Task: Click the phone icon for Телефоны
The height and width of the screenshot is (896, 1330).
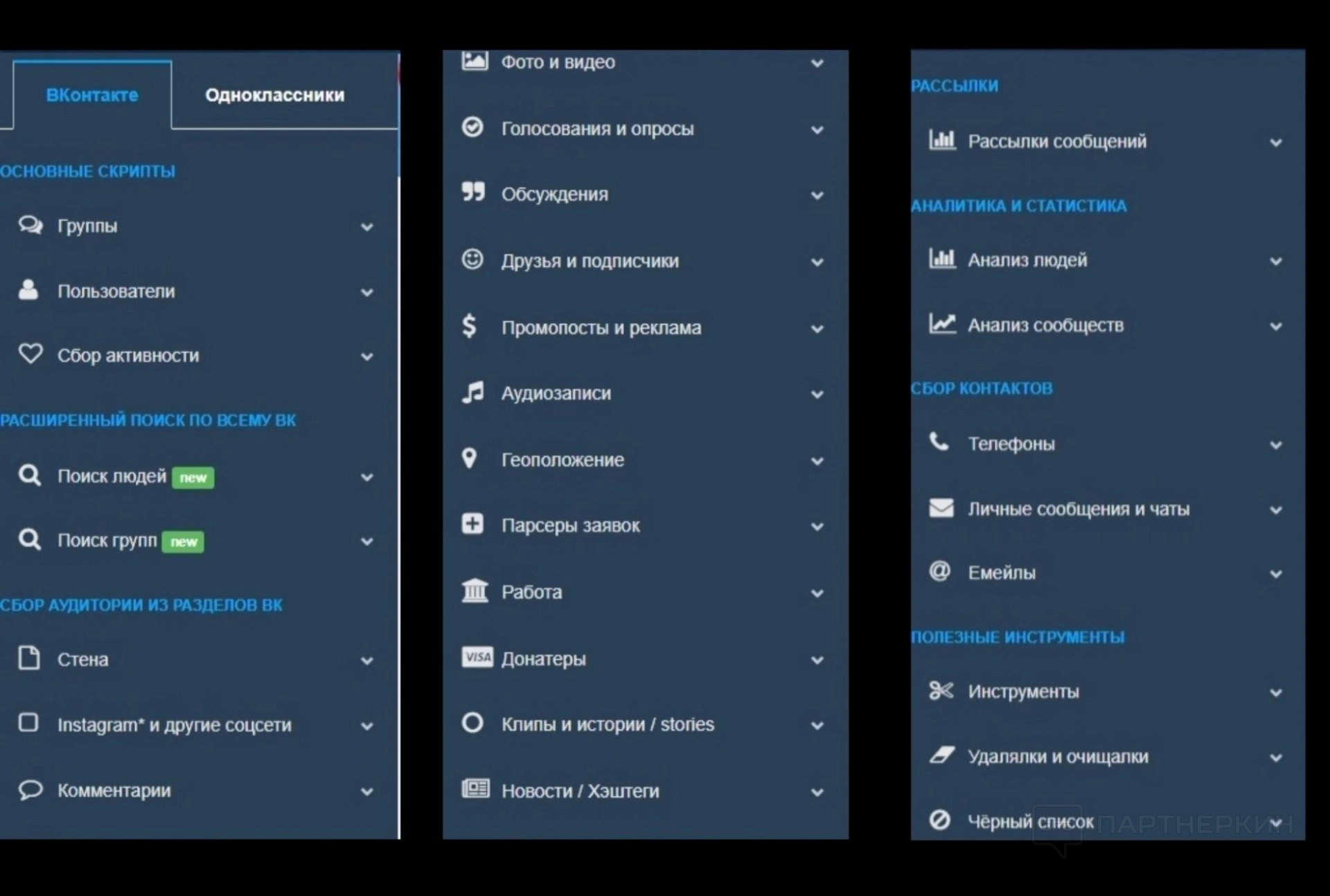Action: 939,442
